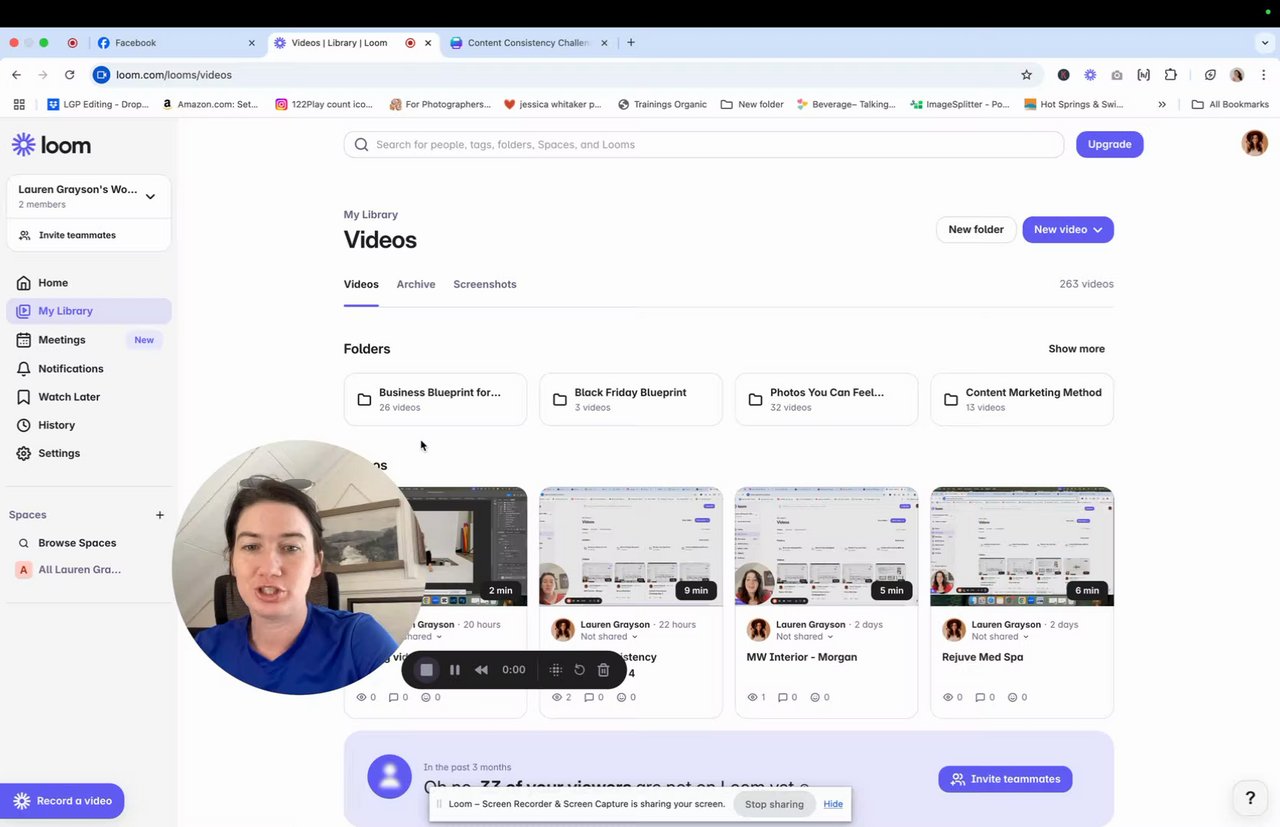Click the Record a video button

[62, 801]
